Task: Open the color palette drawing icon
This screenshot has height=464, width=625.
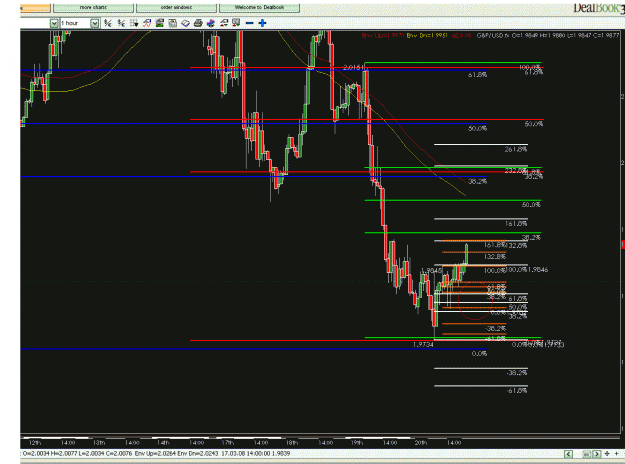Action: [x=211, y=23]
